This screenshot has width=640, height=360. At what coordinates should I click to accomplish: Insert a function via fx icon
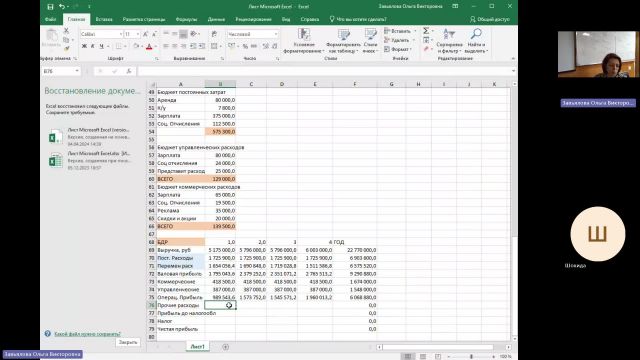pyautogui.click(x=129, y=71)
